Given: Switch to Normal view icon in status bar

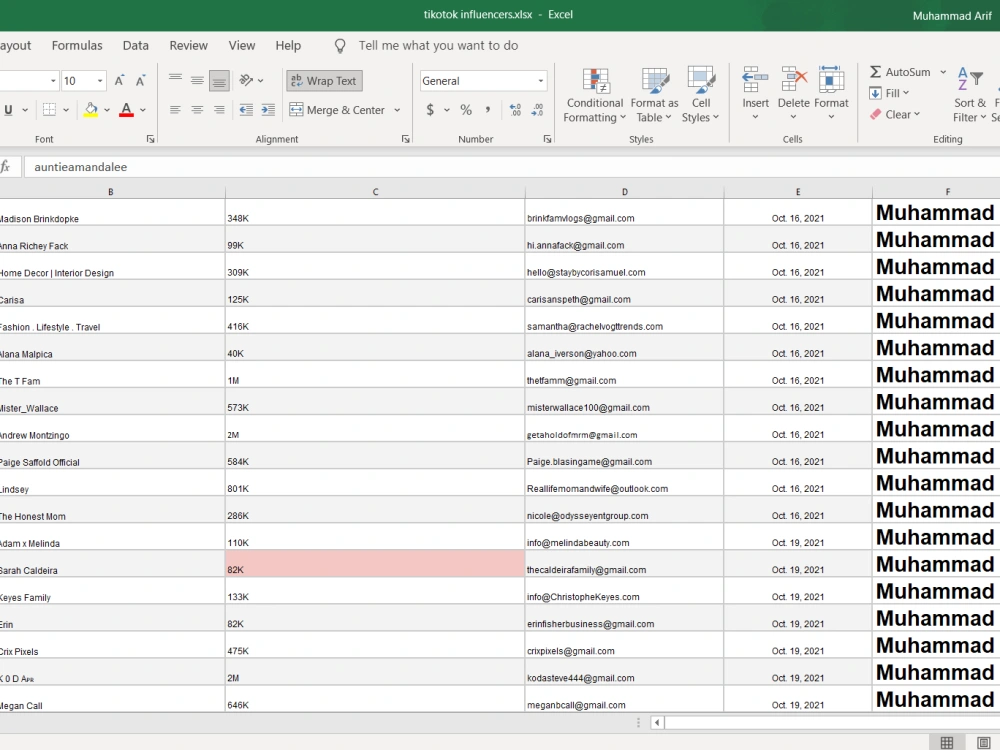Looking at the screenshot, I should pos(947,742).
